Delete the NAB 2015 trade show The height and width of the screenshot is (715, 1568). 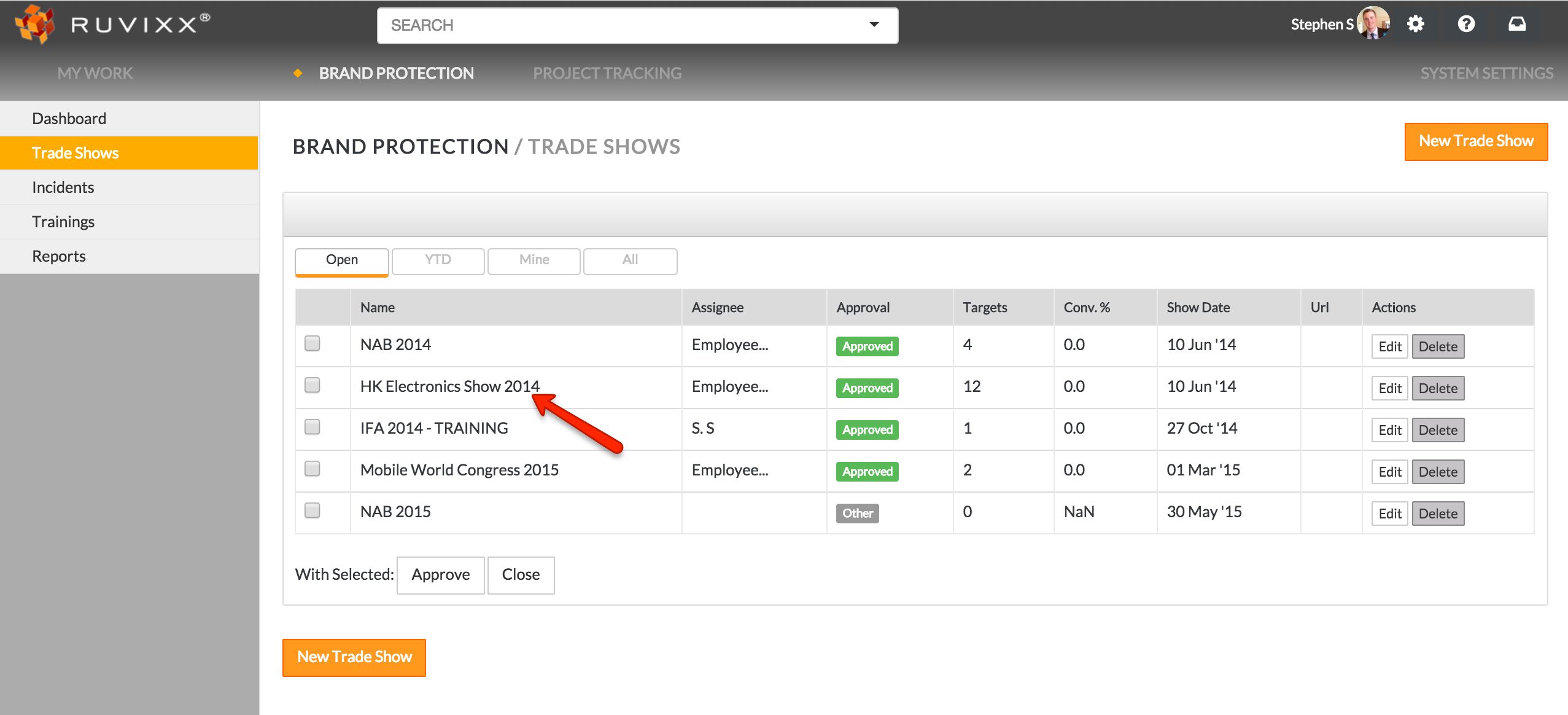tap(1438, 513)
